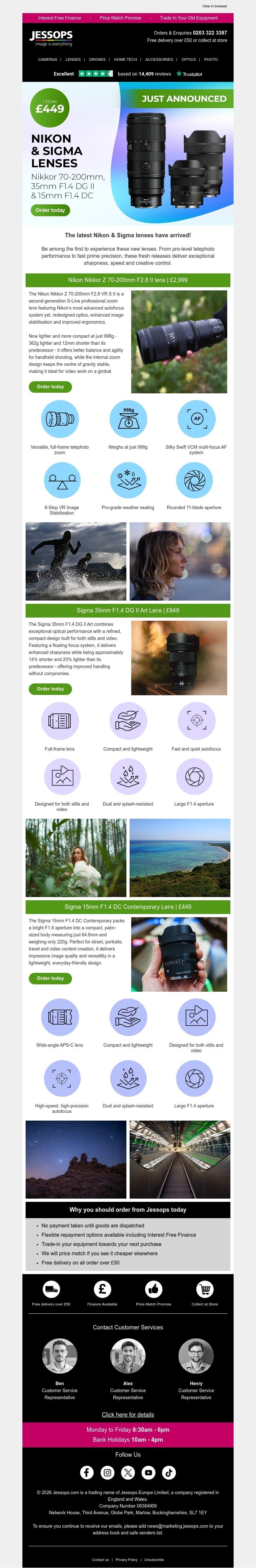
Task: Click the 998g weight scale icon
Action: tap(128, 419)
